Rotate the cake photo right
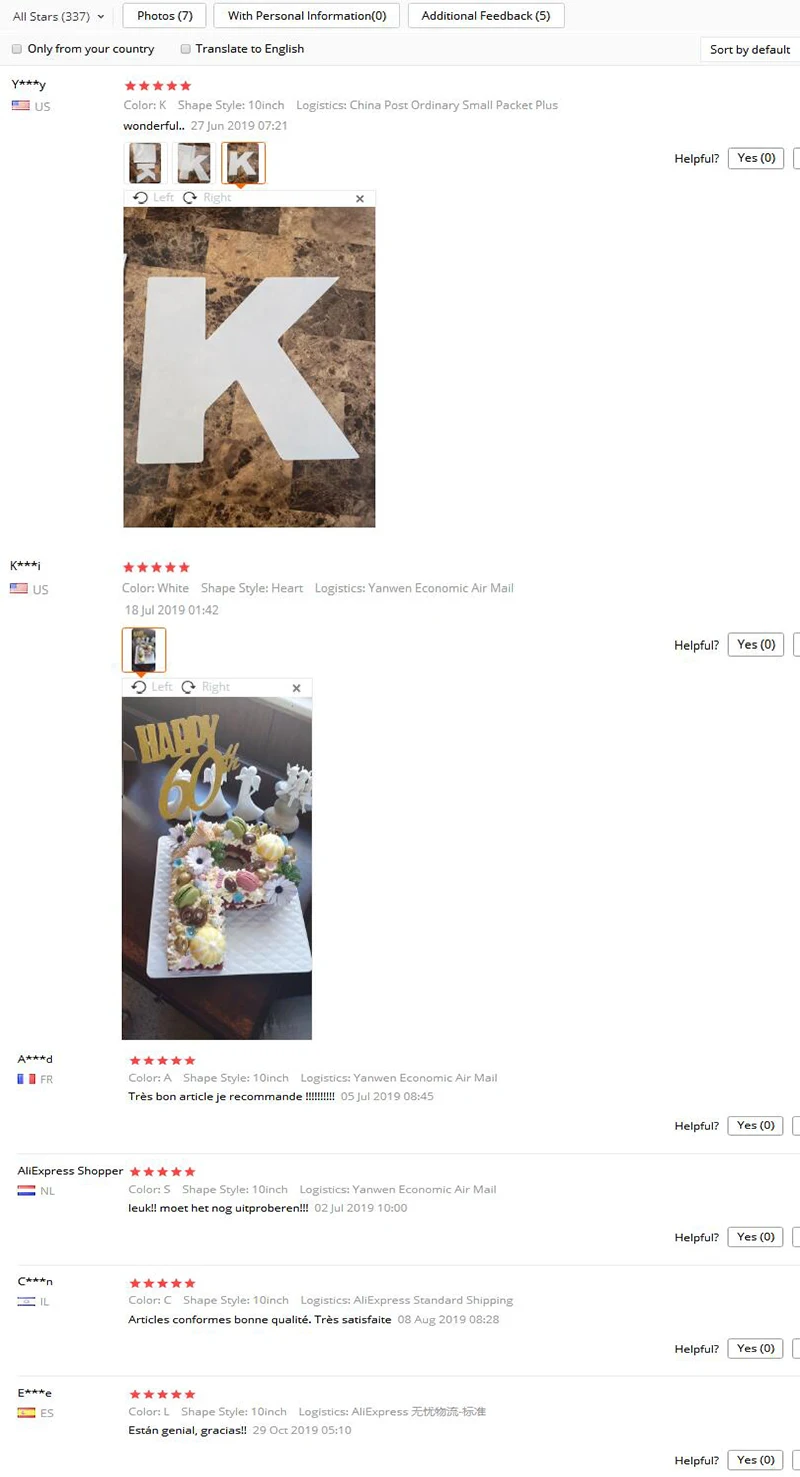Viewport: 800px width, 1477px height. (x=205, y=687)
